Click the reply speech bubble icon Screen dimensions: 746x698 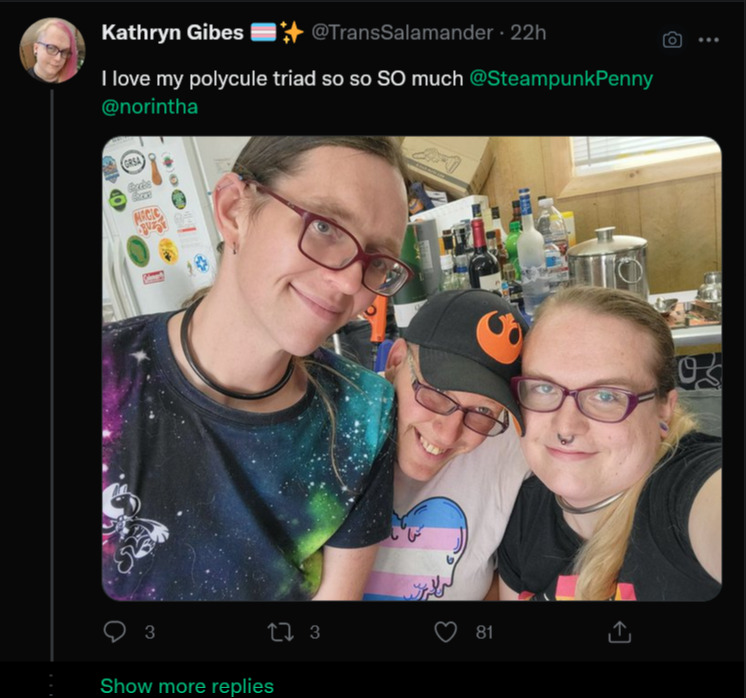pyautogui.click(x=115, y=632)
